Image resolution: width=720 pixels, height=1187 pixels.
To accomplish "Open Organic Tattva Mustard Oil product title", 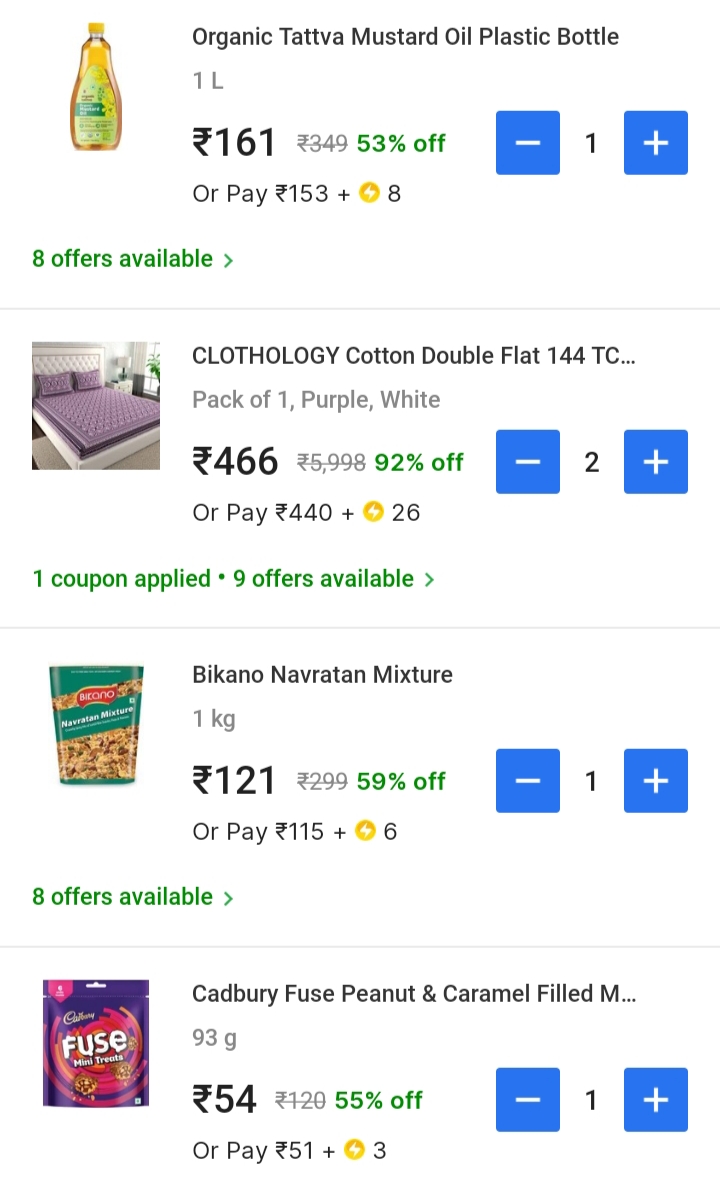I will click(405, 37).
